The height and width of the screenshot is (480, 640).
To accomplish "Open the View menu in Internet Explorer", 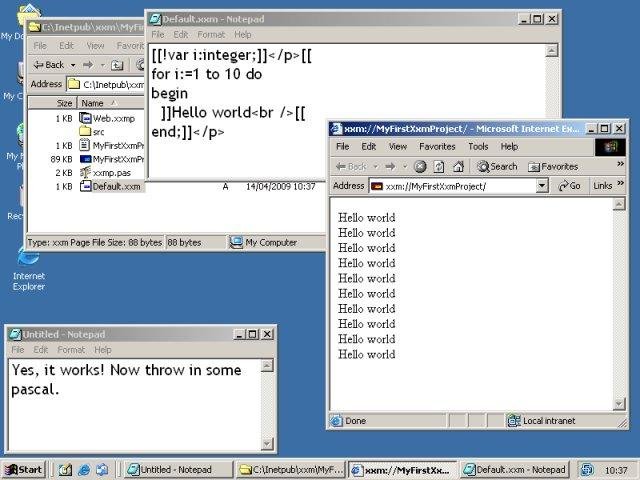I will (x=398, y=146).
